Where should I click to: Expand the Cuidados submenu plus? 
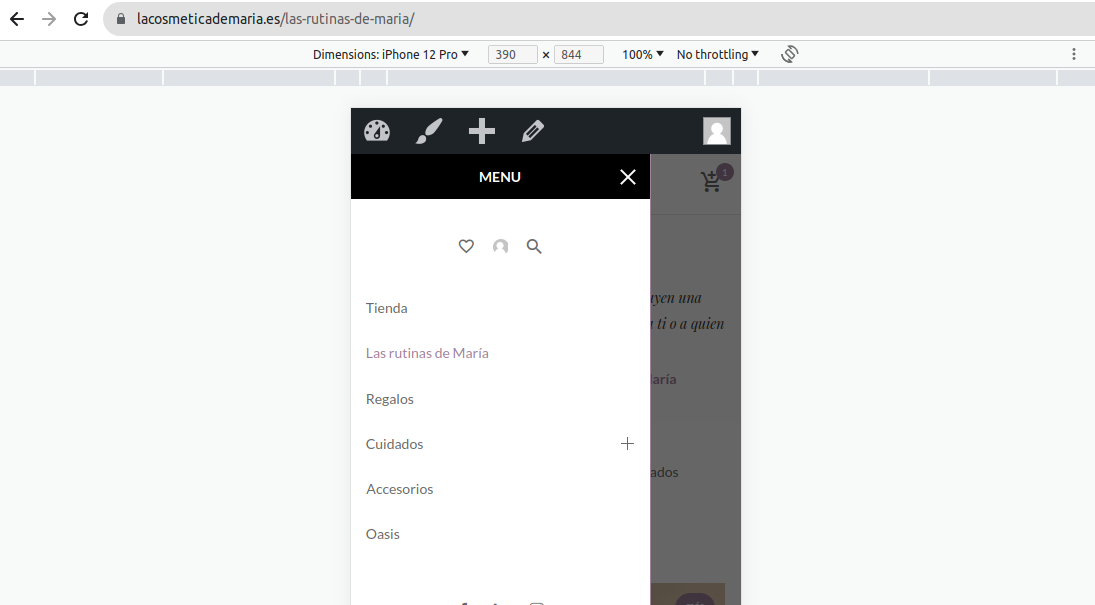(627, 444)
